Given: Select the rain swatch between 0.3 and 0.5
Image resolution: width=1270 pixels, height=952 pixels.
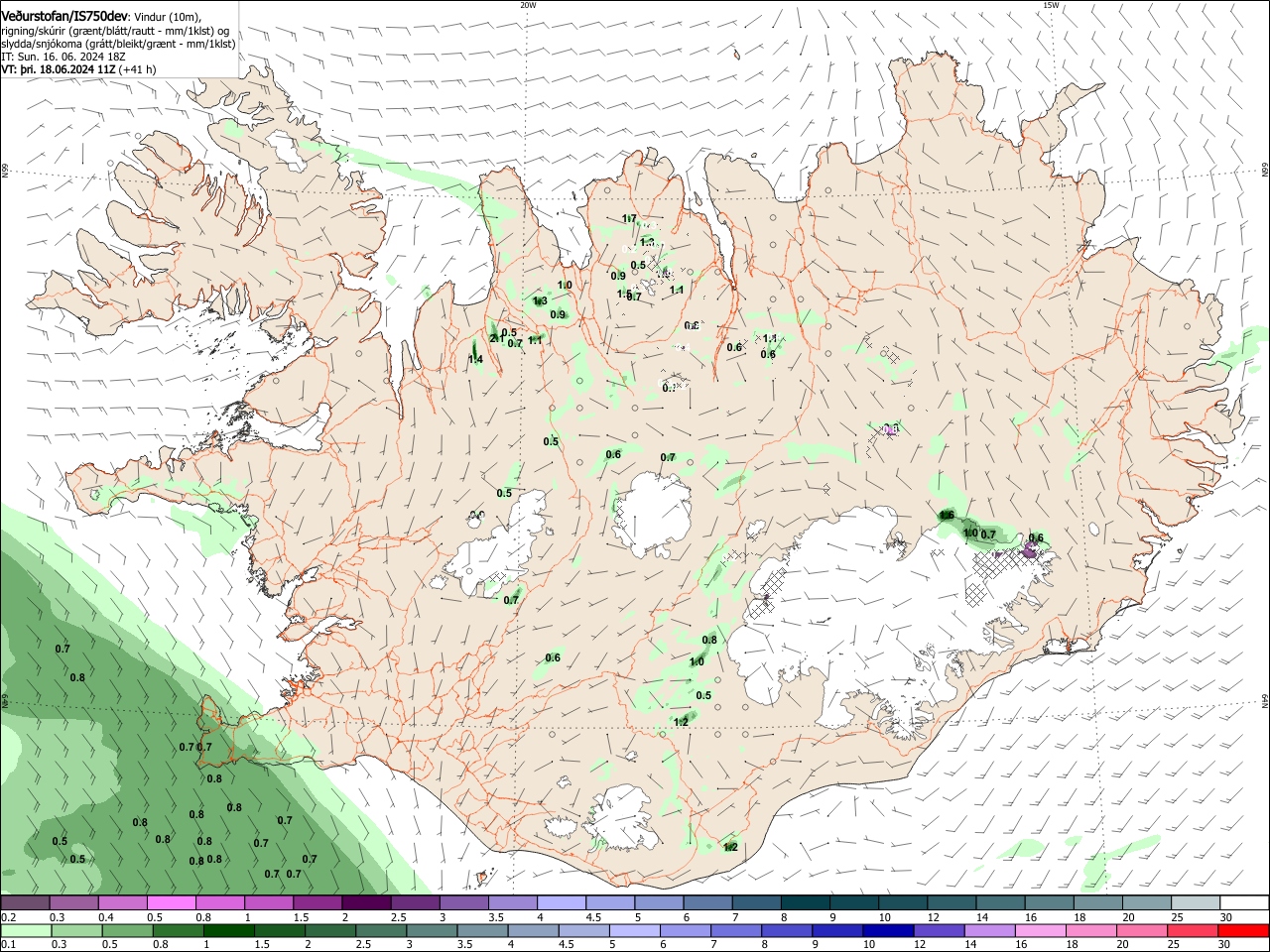Looking at the screenshot, I should pos(76,931).
